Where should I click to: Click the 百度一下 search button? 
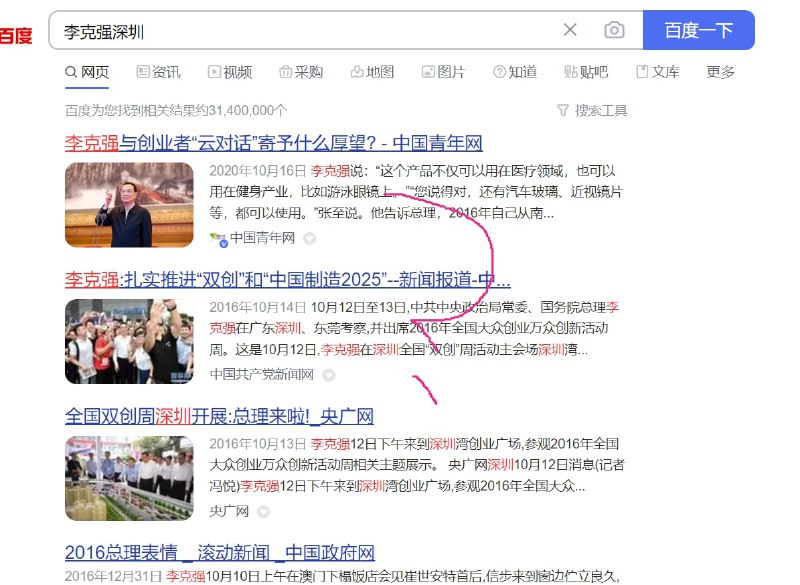click(698, 30)
